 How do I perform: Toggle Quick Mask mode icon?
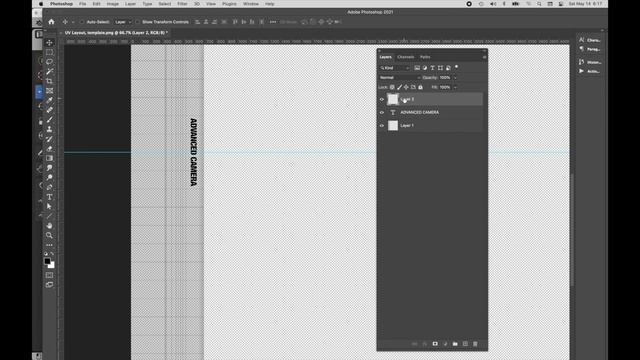click(49, 275)
